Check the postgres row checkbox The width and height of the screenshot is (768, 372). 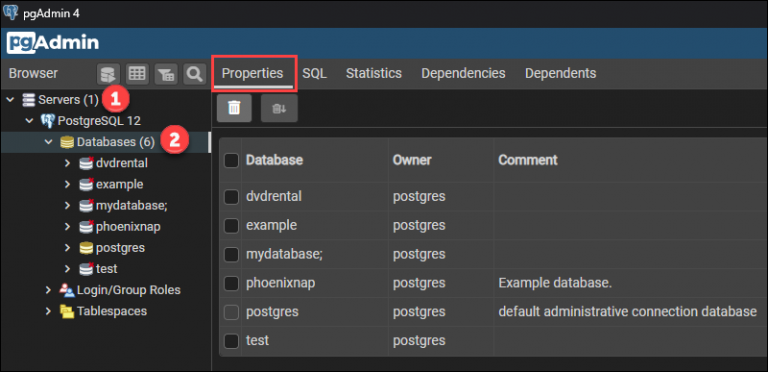pyautogui.click(x=231, y=312)
